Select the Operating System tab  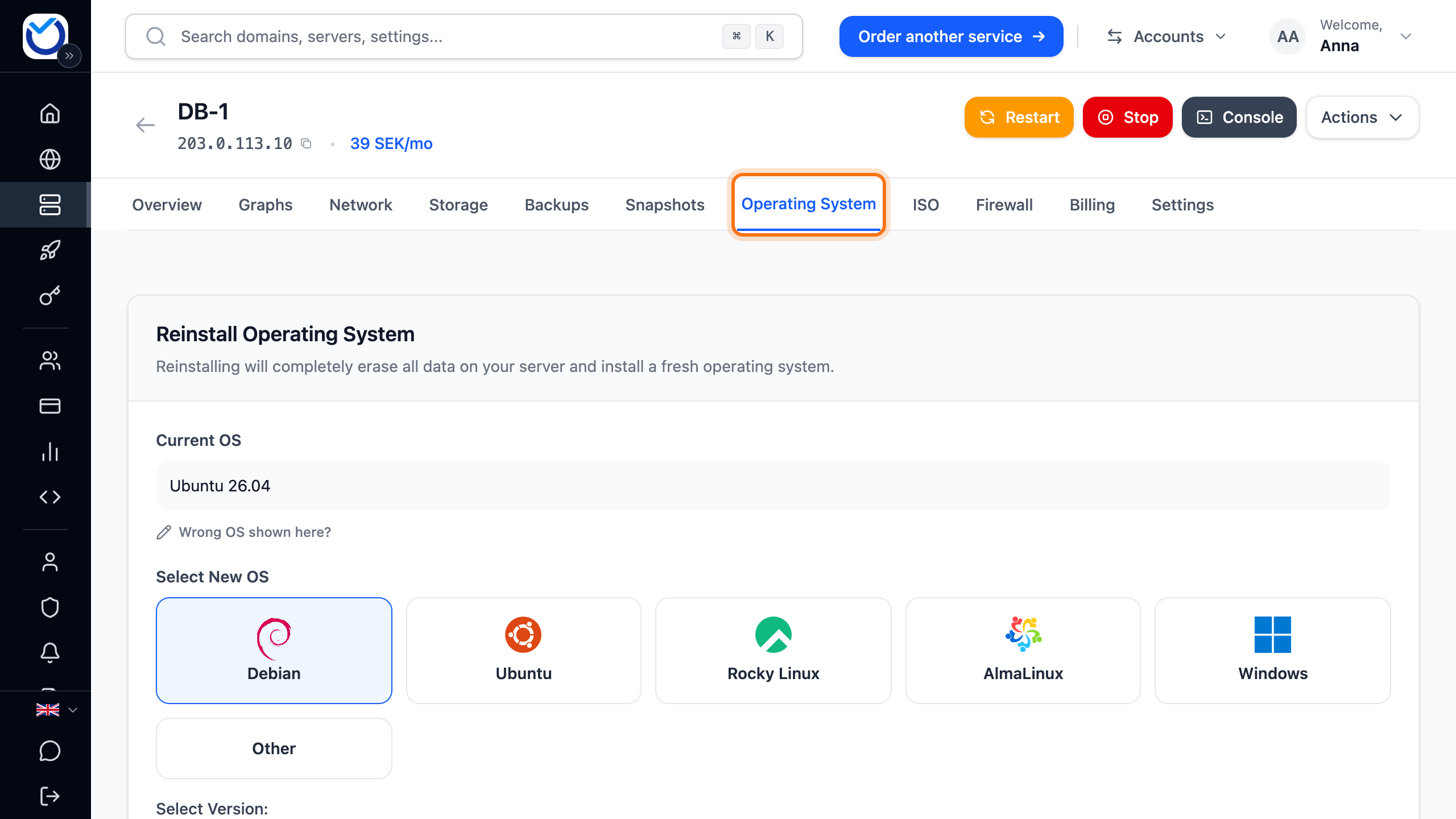point(809,204)
